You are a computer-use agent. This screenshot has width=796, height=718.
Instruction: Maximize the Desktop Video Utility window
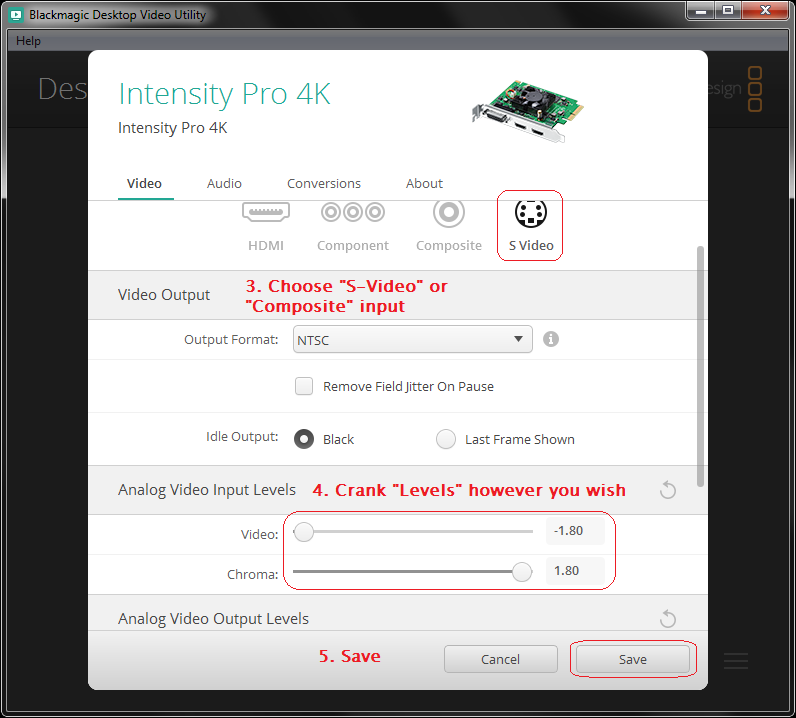tap(728, 11)
